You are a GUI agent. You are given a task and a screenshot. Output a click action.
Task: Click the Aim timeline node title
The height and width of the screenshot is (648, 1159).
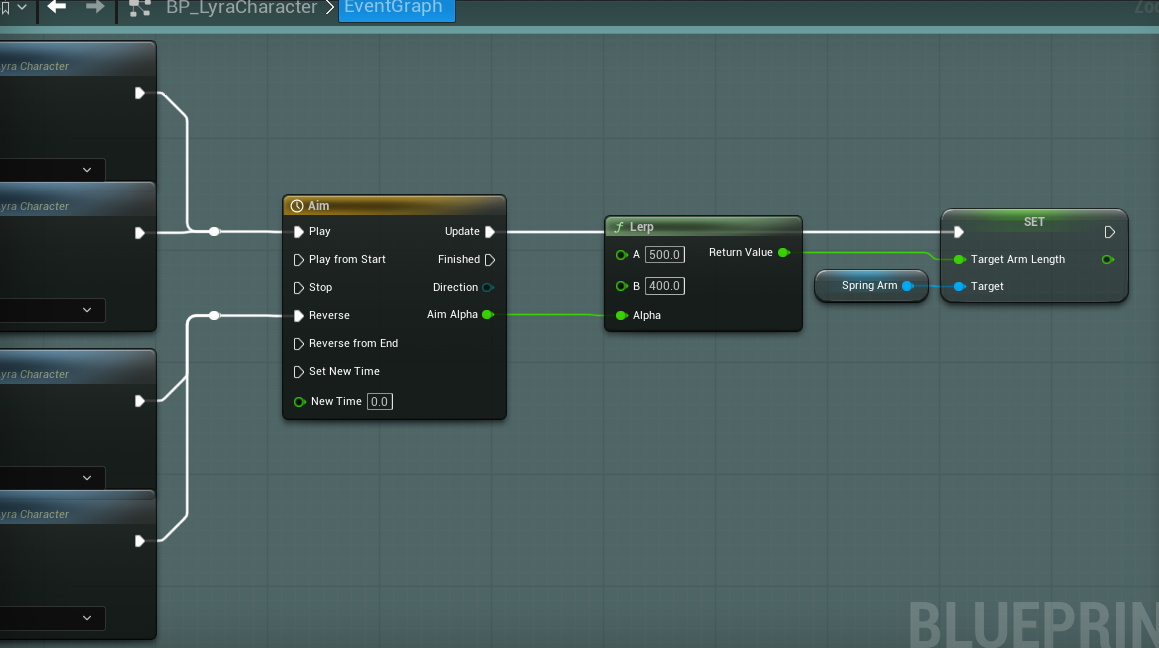(x=319, y=206)
